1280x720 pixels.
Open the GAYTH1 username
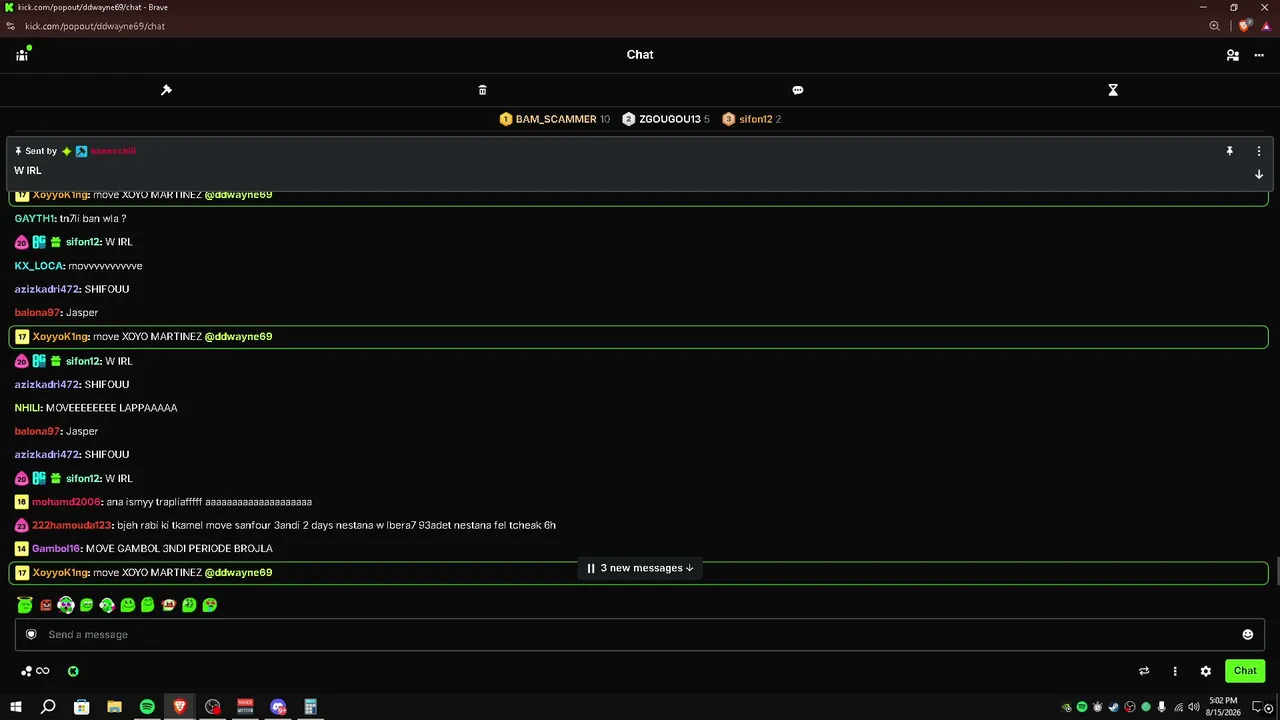coord(34,218)
